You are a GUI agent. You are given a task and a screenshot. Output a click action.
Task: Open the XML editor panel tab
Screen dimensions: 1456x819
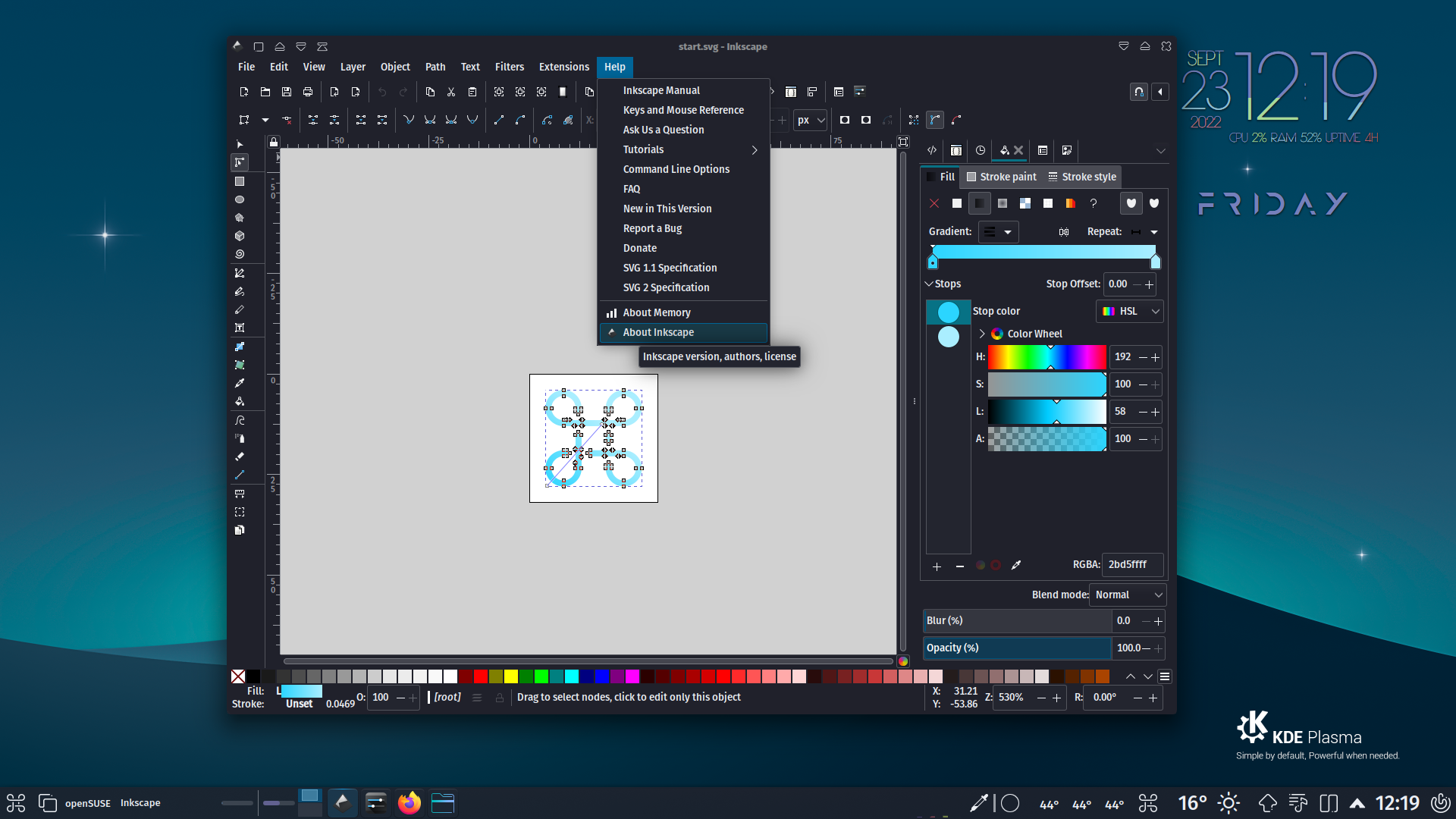[932, 150]
